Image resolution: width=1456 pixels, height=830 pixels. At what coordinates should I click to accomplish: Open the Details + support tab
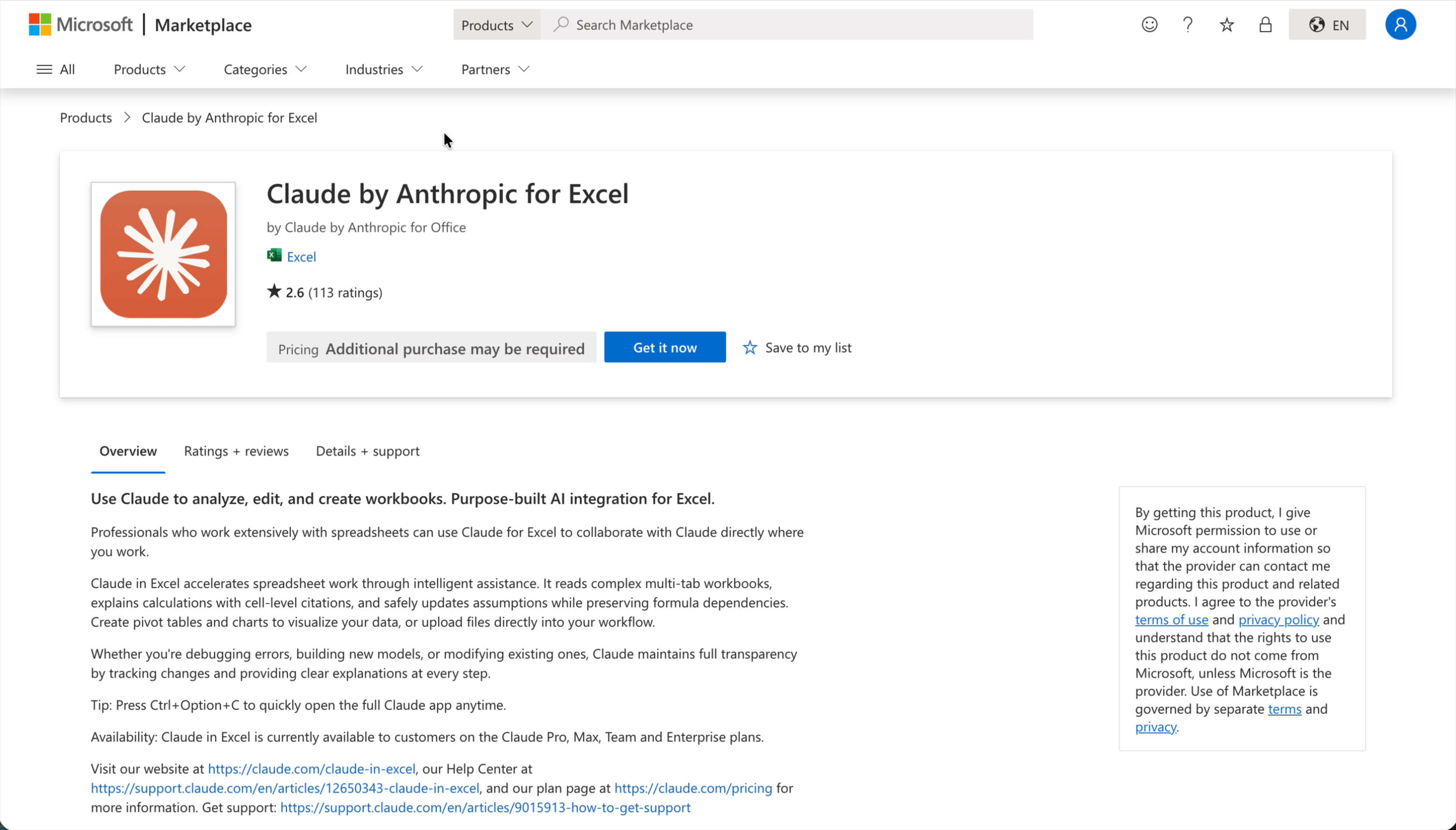click(368, 451)
